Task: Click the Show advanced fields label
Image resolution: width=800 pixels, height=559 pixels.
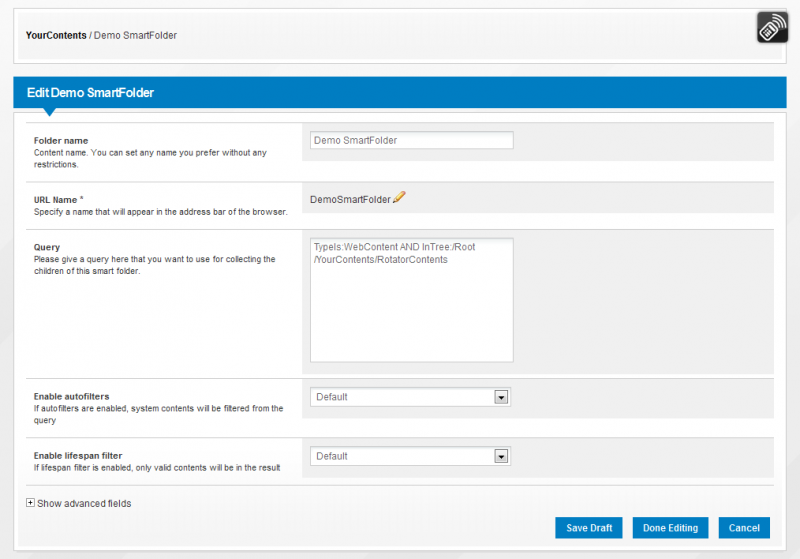Action: 84,503
